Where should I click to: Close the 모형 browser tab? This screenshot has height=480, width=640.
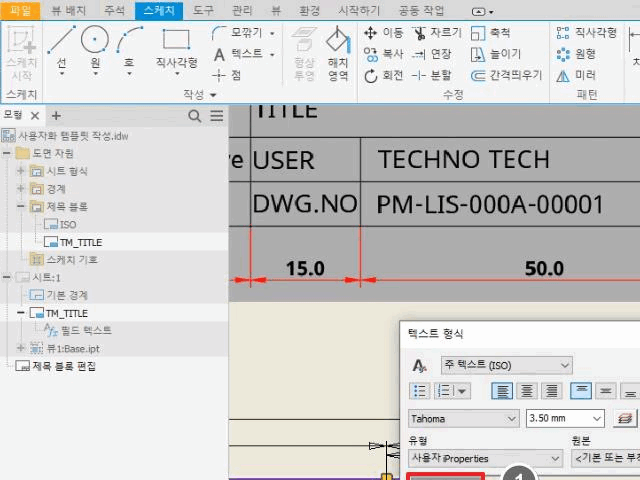point(35,116)
